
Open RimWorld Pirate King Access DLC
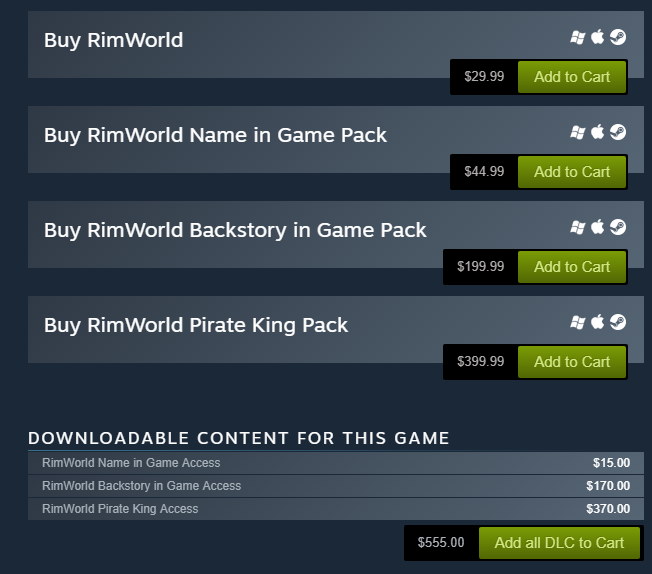click(x=336, y=509)
